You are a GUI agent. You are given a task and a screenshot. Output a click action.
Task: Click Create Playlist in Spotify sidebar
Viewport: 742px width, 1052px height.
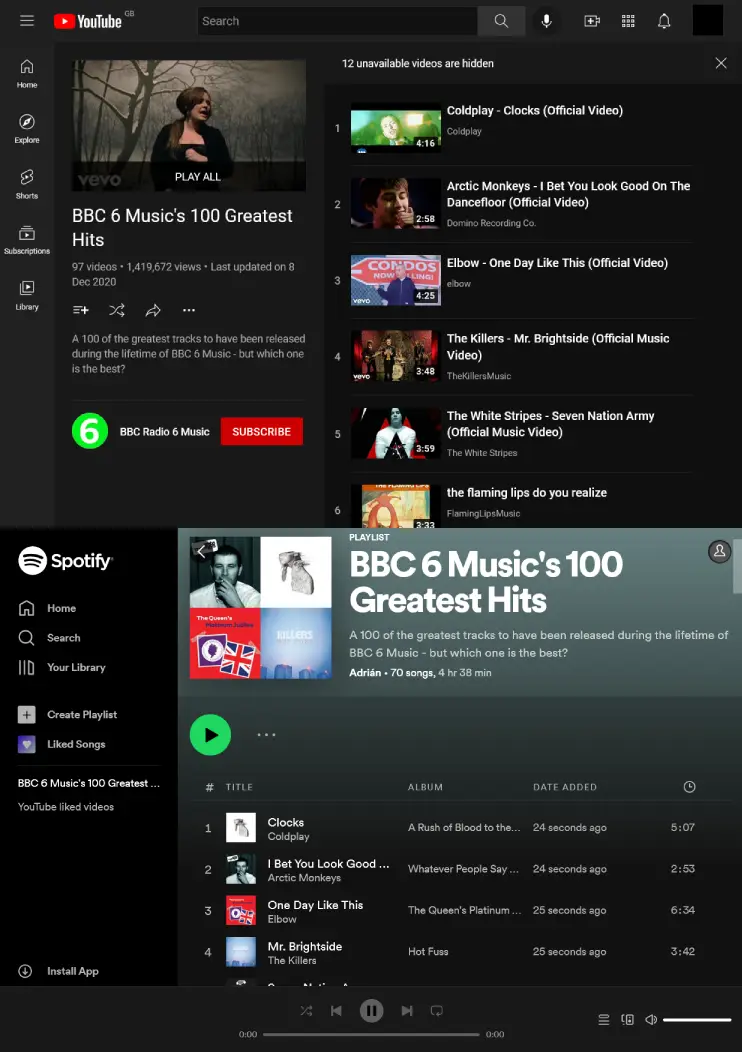point(67,715)
